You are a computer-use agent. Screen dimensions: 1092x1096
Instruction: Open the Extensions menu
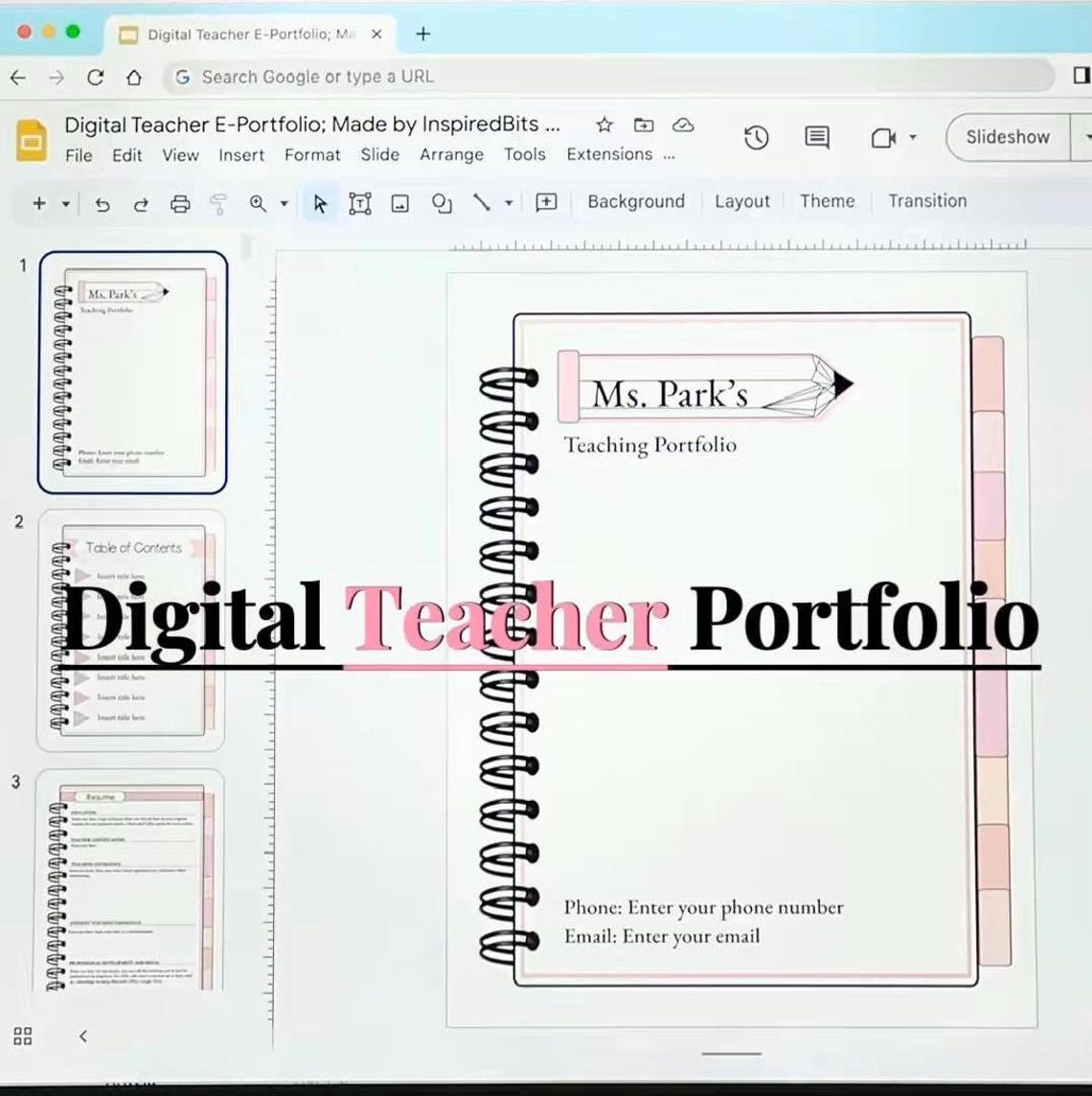[x=608, y=154]
